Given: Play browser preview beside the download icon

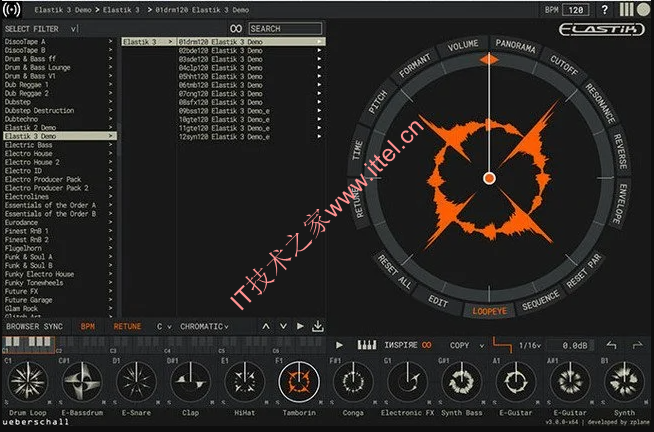Looking at the screenshot, I should point(300,326).
